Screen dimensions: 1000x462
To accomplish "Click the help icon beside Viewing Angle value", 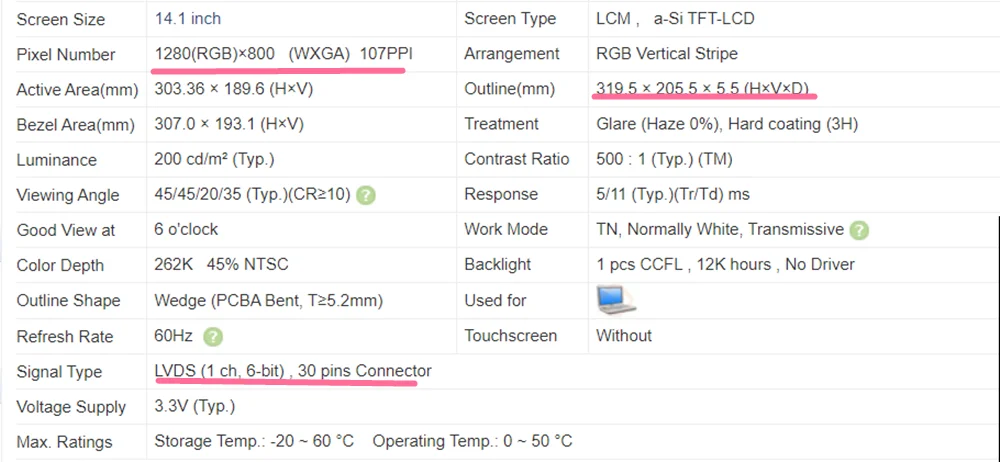I will pyautogui.click(x=366, y=195).
